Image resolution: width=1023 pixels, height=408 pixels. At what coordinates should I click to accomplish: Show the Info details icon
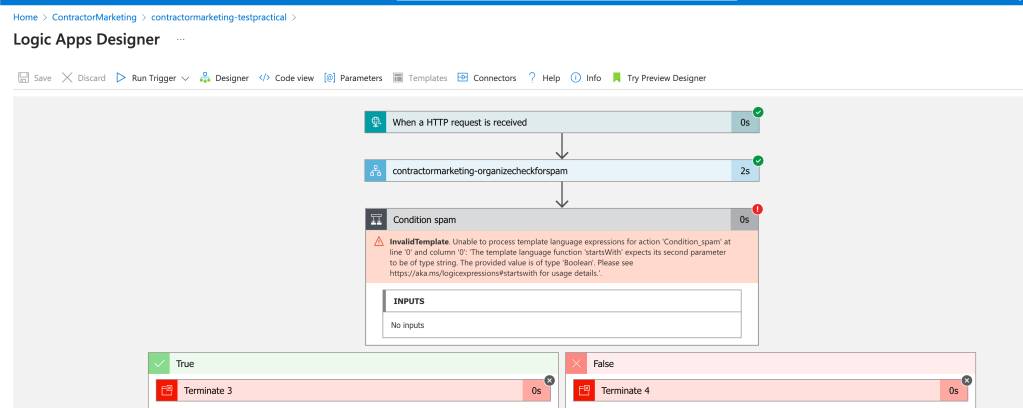575,78
